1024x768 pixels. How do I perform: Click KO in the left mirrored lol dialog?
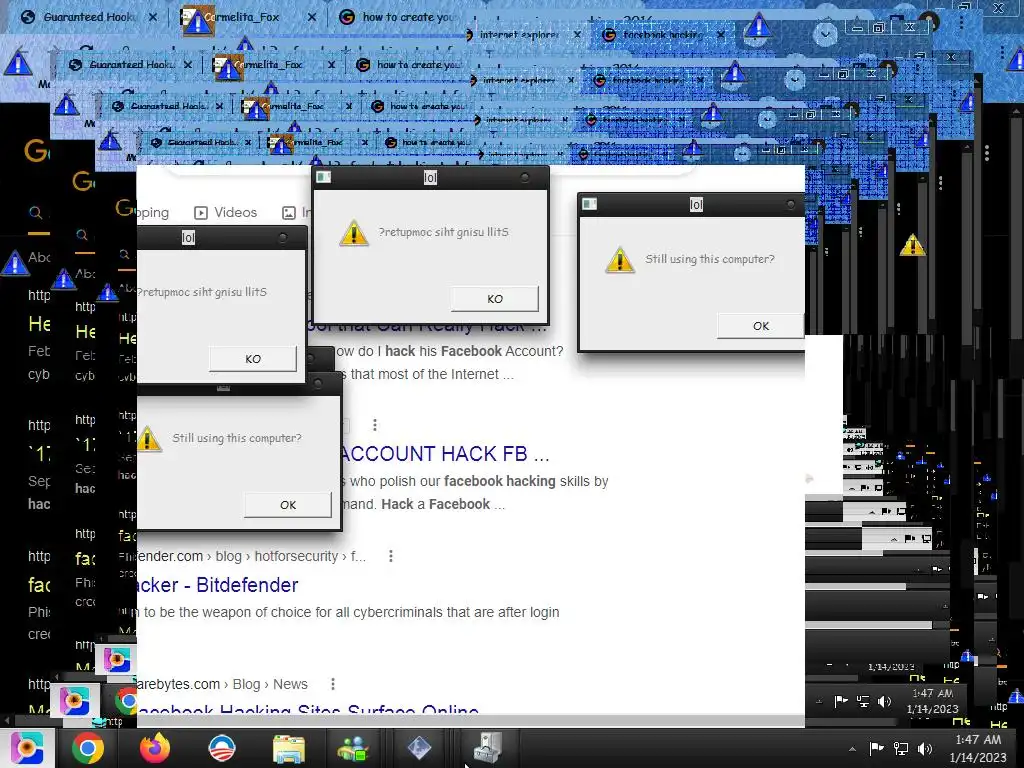[x=253, y=359]
